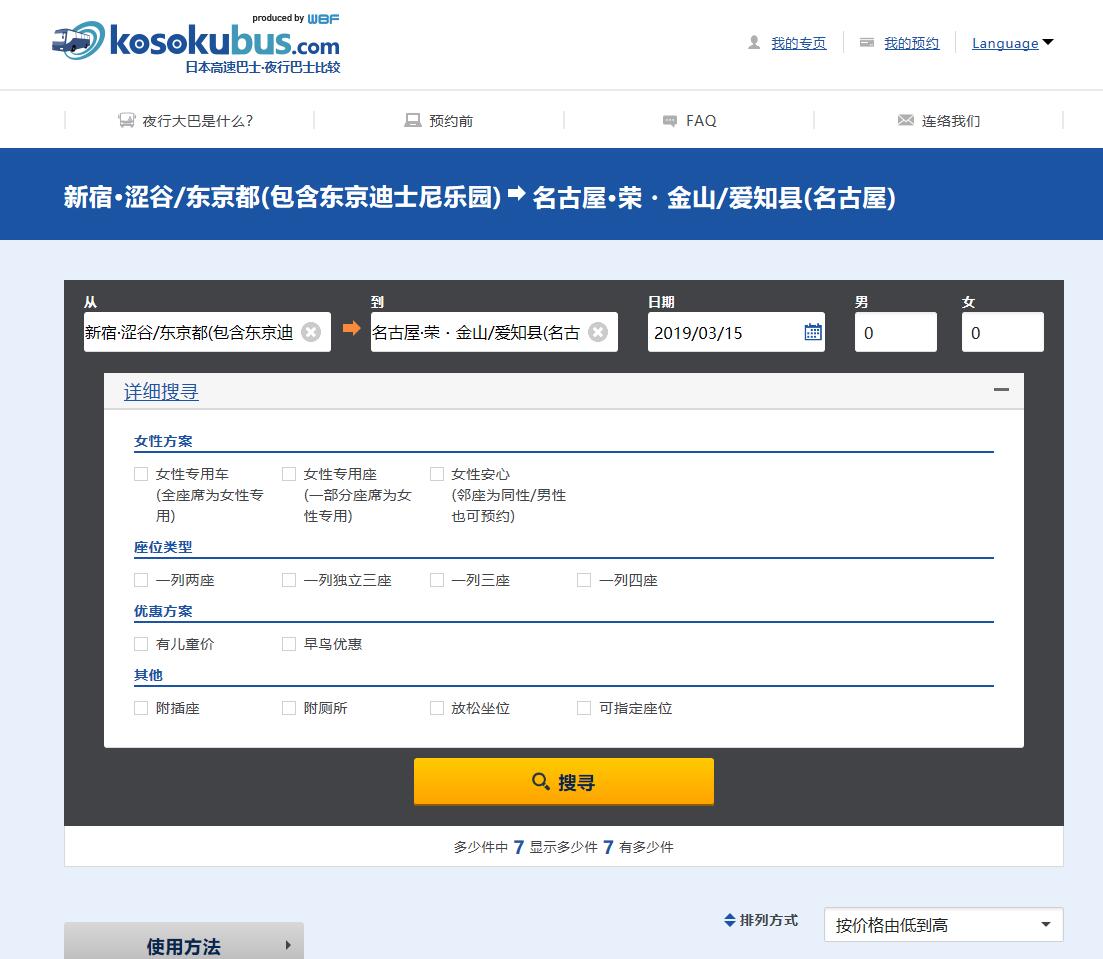The width and height of the screenshot is (1103, 959).
Task: Check the 一列独立三座 seat option
Action: (288, 579)
